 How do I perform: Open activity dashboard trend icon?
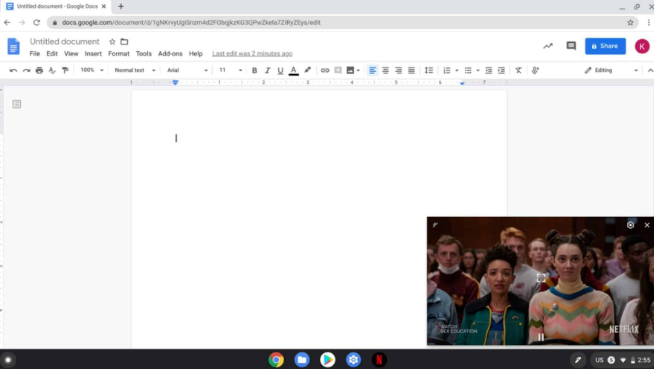click(x=548, y=46)
